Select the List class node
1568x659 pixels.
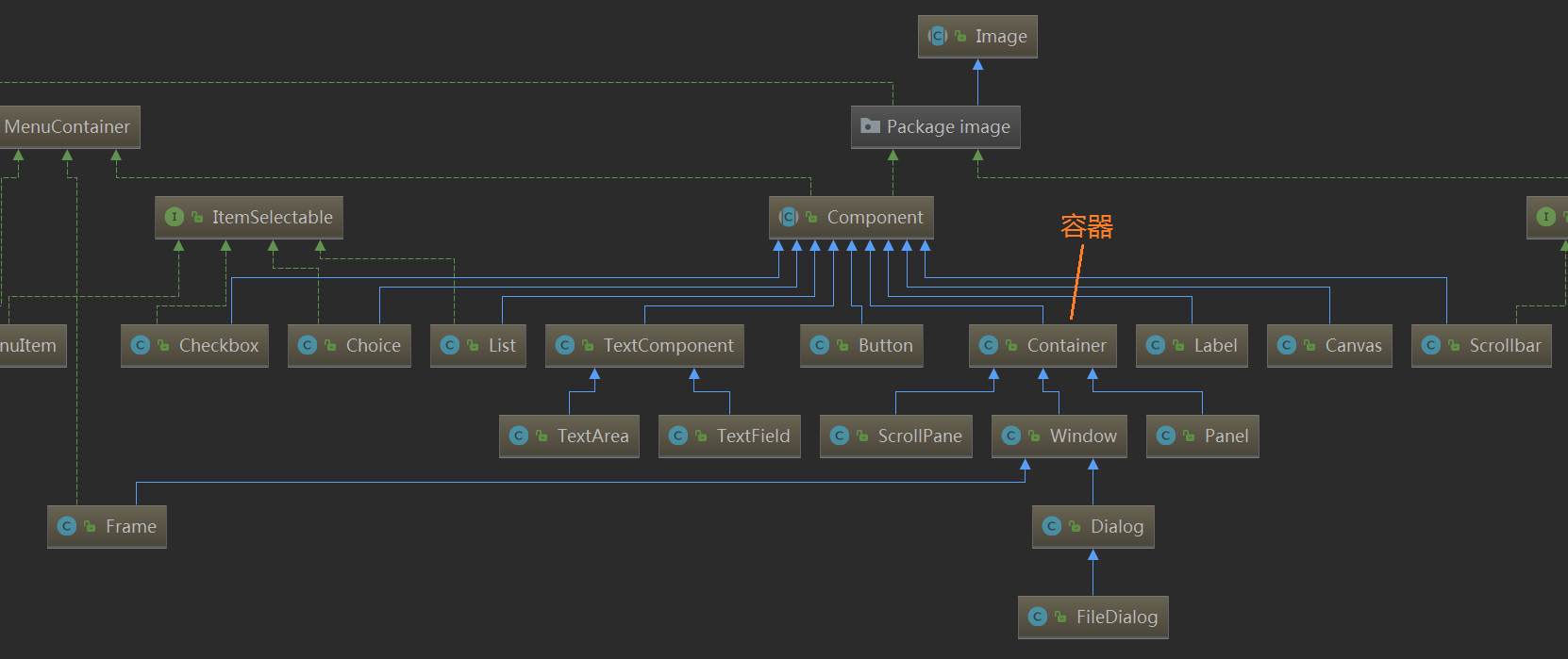coord(478,345)
